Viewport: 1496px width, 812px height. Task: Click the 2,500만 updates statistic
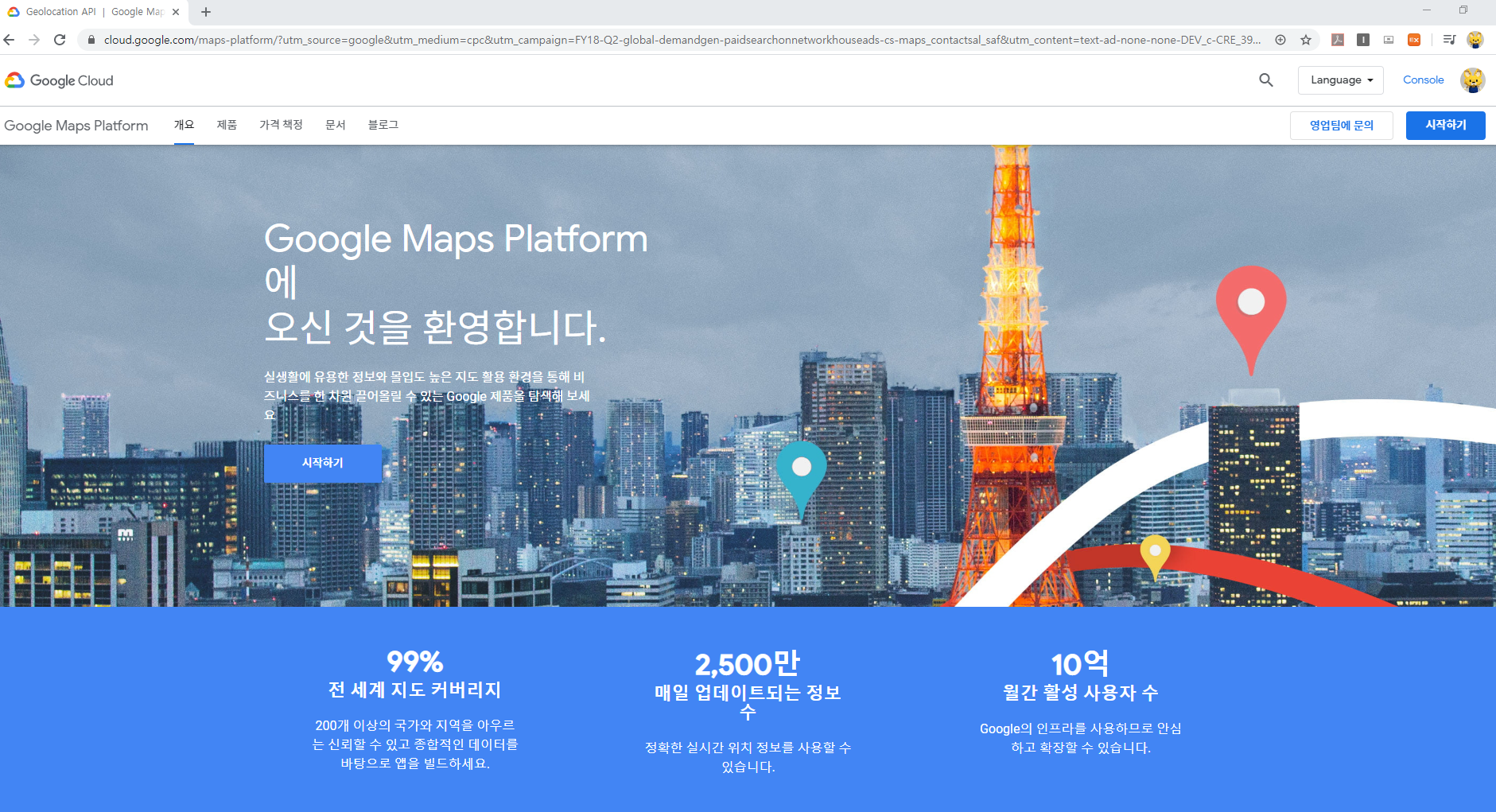point(748,664)
